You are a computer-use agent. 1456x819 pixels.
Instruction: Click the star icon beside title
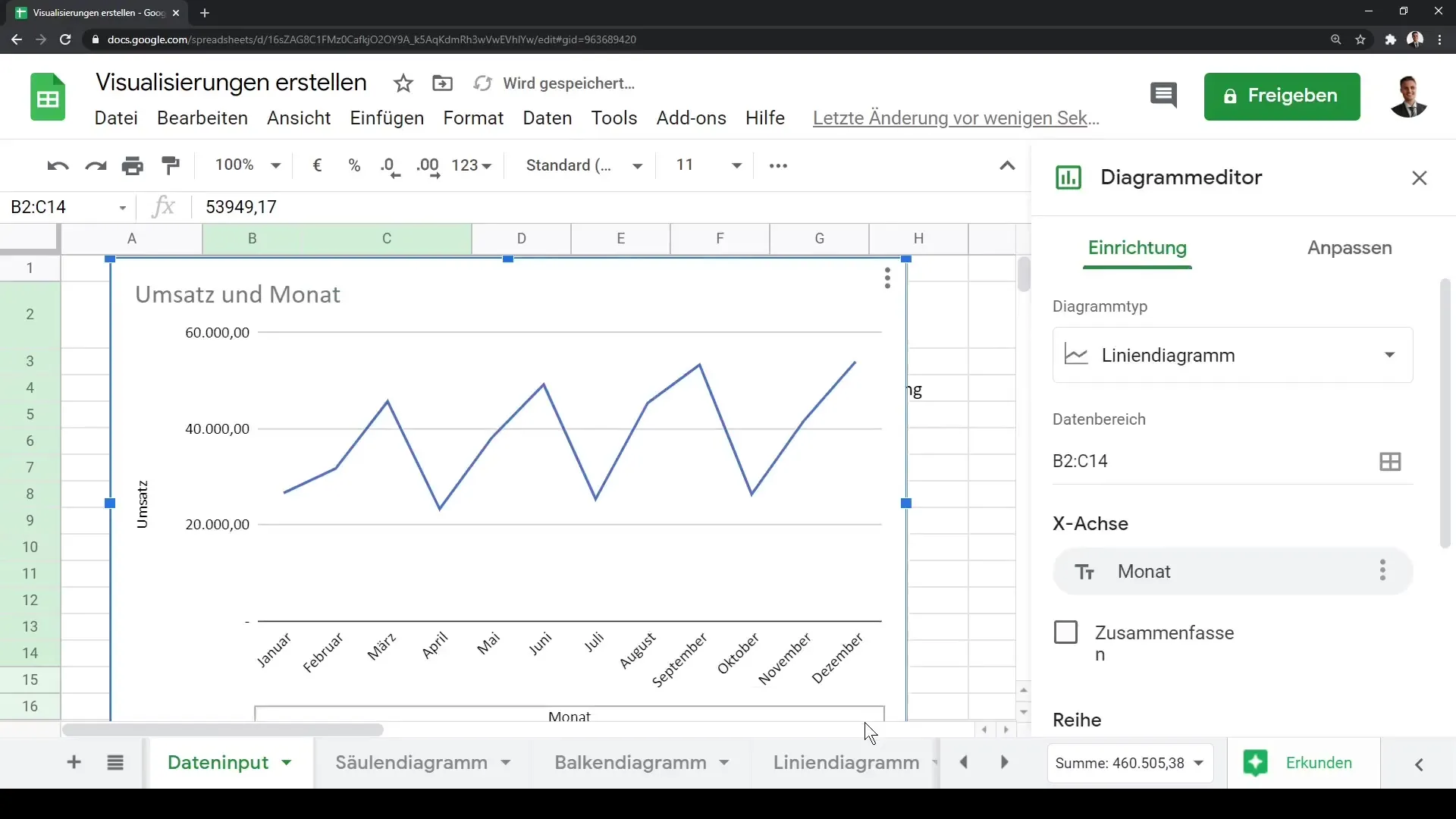click(x=403, y=83)
